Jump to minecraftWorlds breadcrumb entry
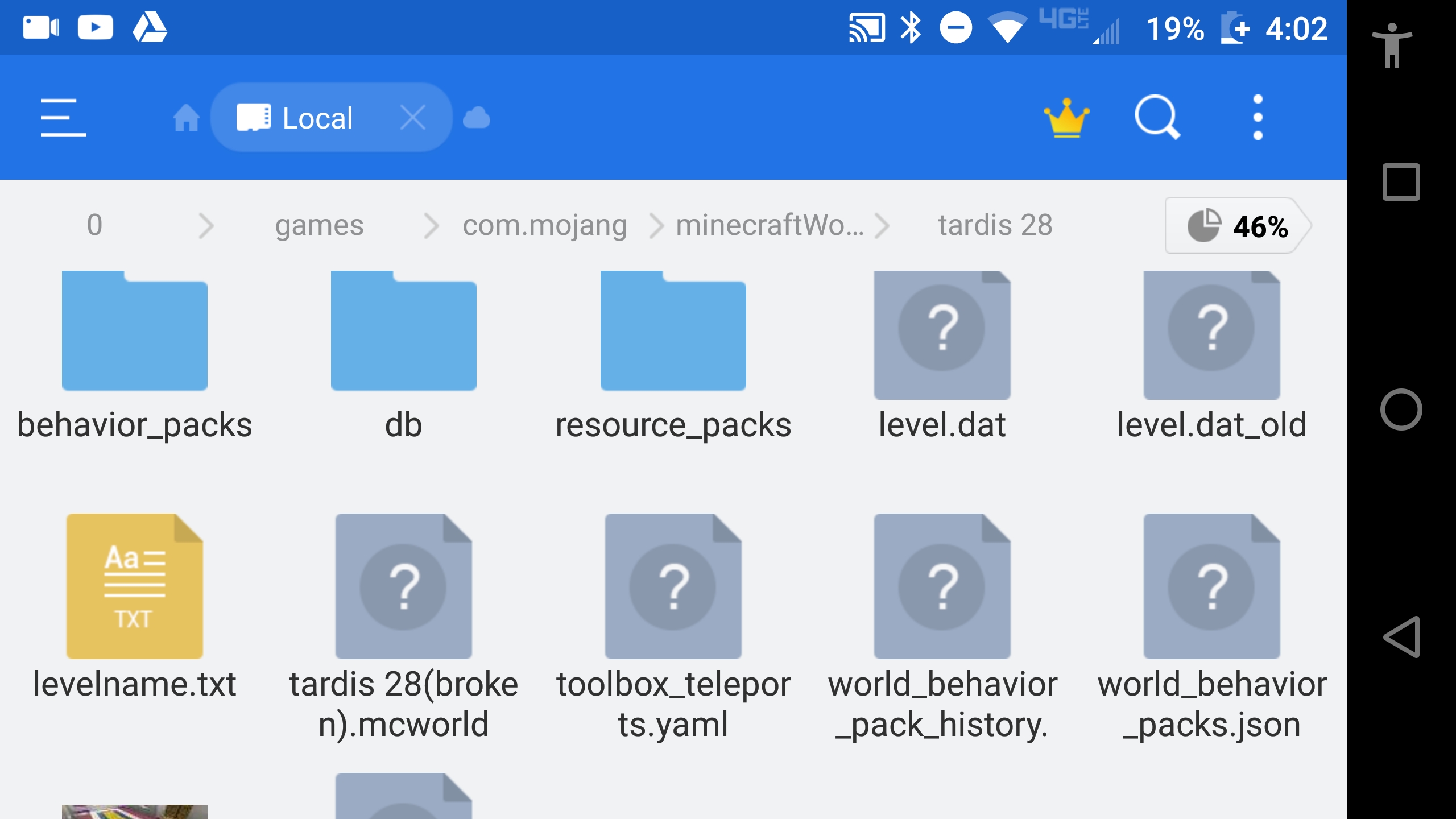 (769, 225)
